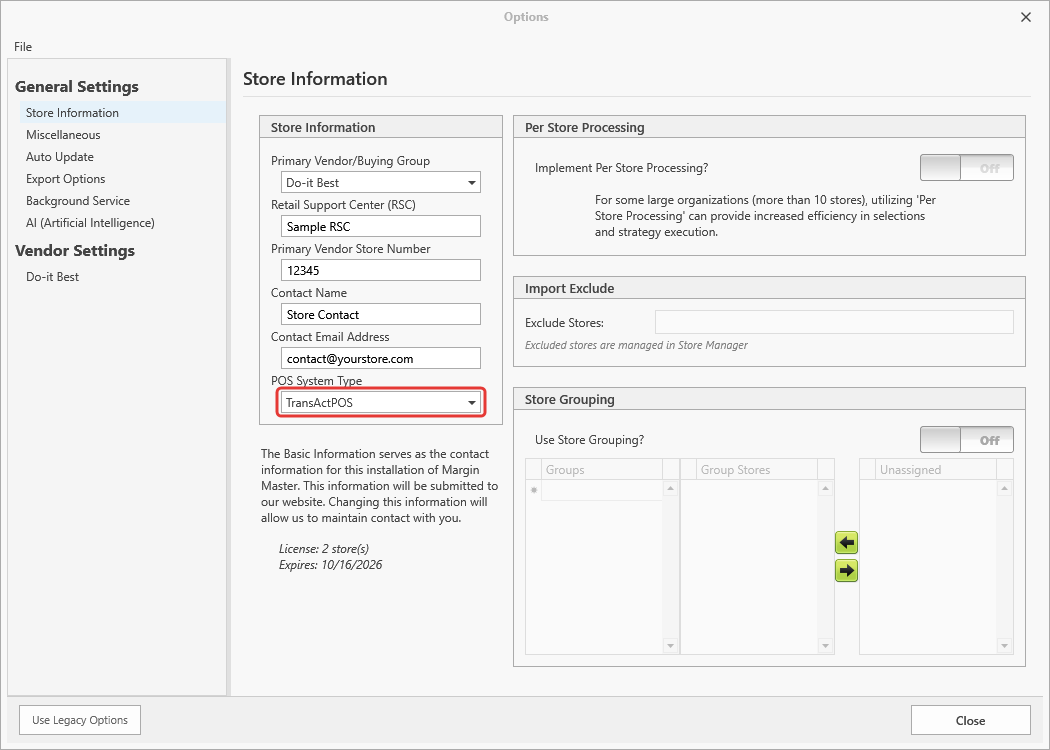This screenshot has width=1050, height=750.
Task: Go to Miscellaneous settings
Action: tap(63, 135)
